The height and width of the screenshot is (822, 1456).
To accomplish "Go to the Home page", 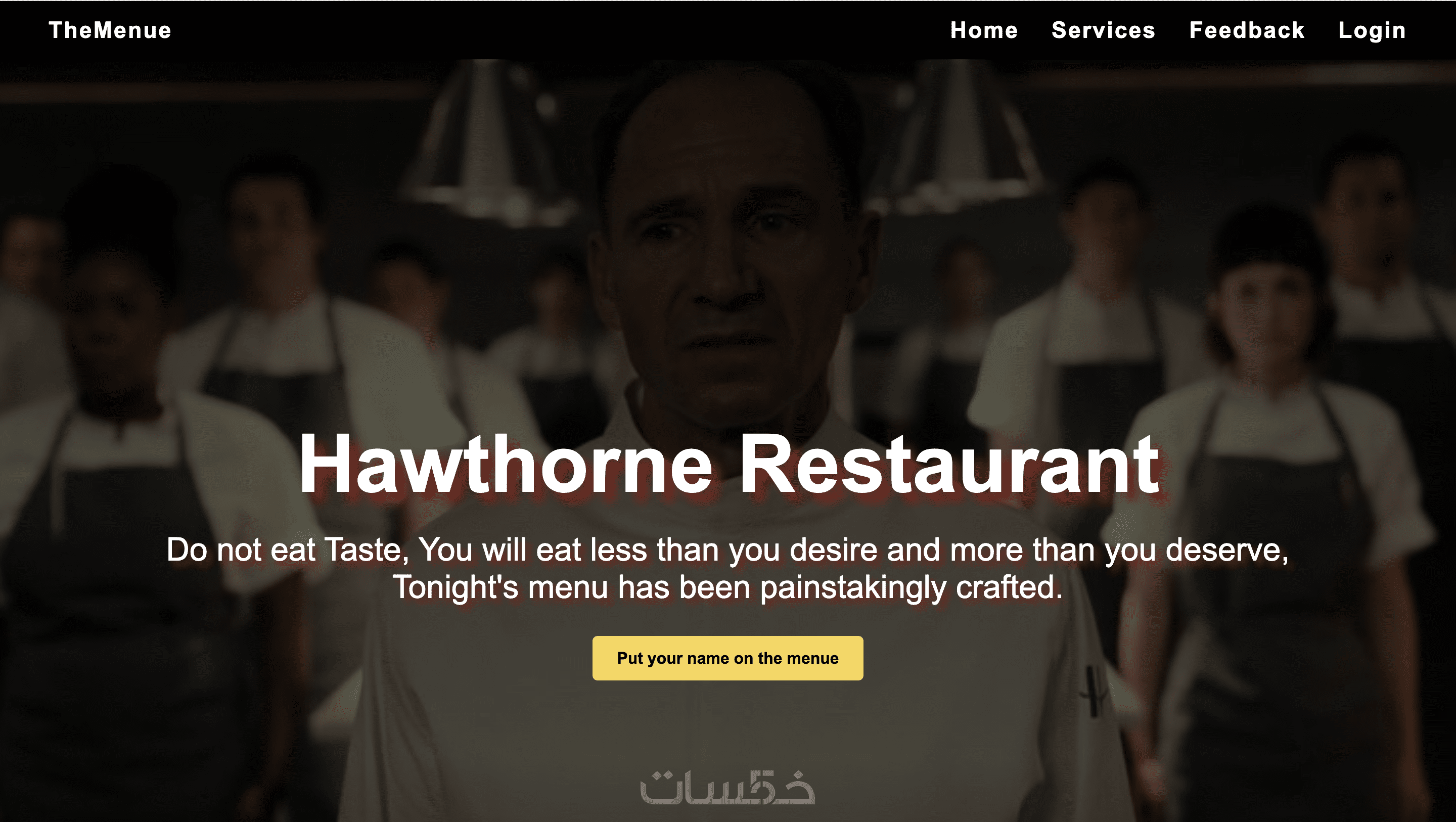I will point(984,30).
